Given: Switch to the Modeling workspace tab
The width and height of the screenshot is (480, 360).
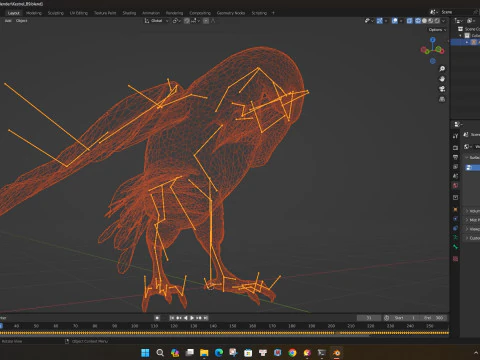Looking at the screenshot, I should pos(34,13).
